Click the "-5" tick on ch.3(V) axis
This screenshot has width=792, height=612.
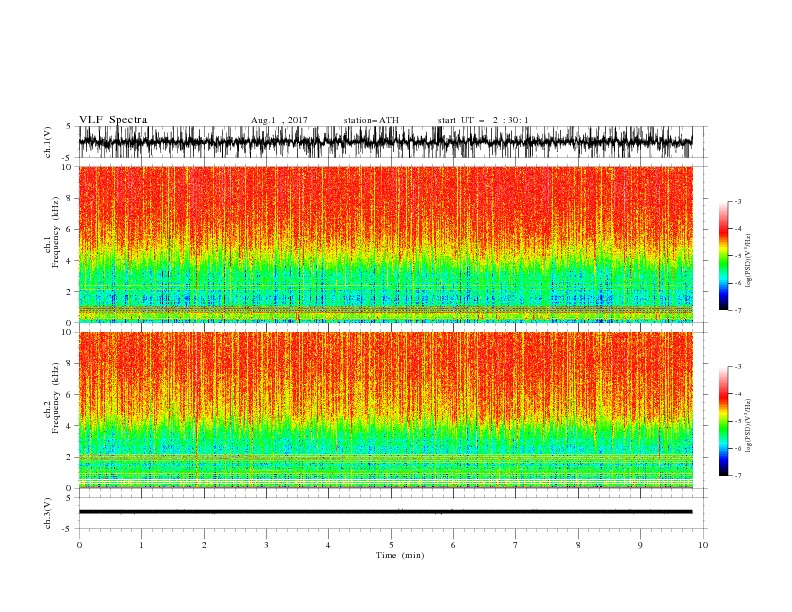pyautogui.click(x=68, y=529)
